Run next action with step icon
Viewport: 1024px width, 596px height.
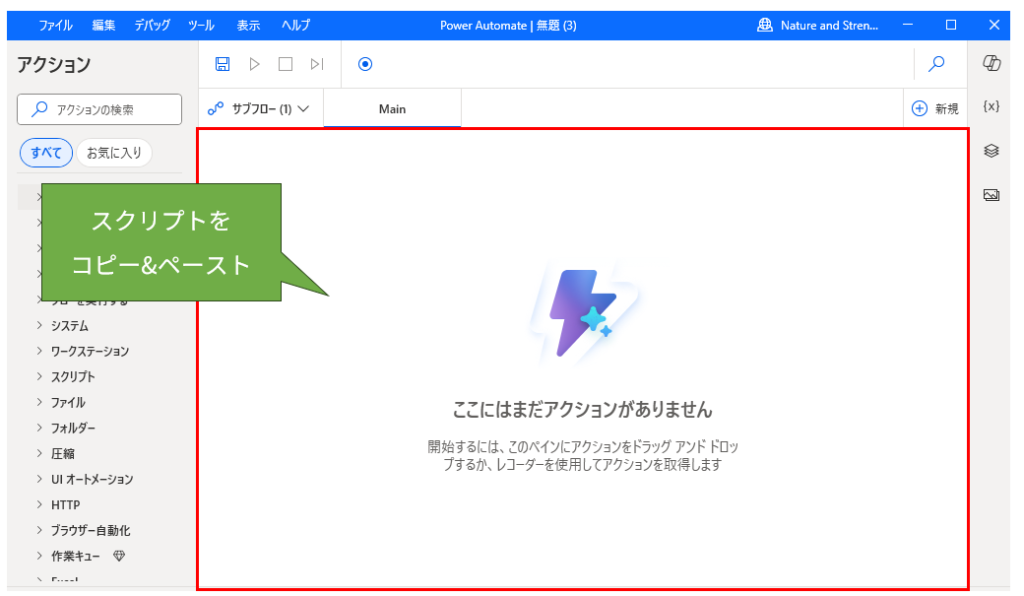click(316, 63)
